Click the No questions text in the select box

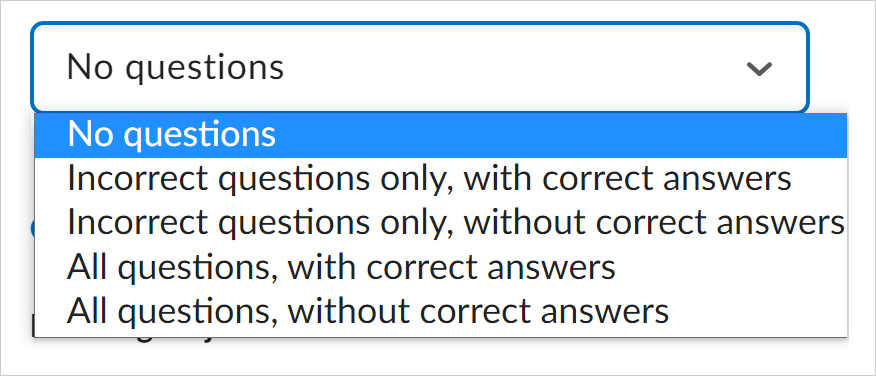point(175,68)
